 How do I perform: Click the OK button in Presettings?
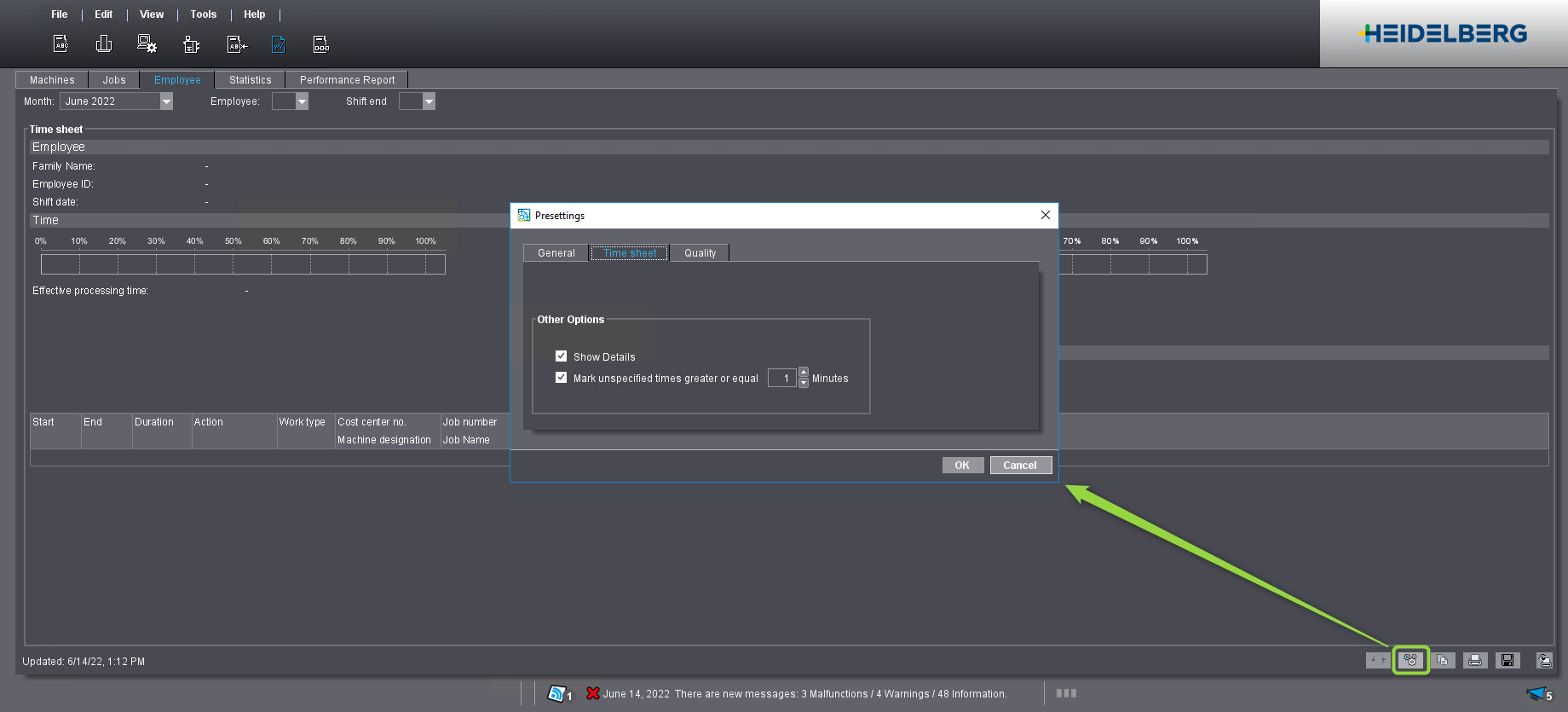point(962,466)
